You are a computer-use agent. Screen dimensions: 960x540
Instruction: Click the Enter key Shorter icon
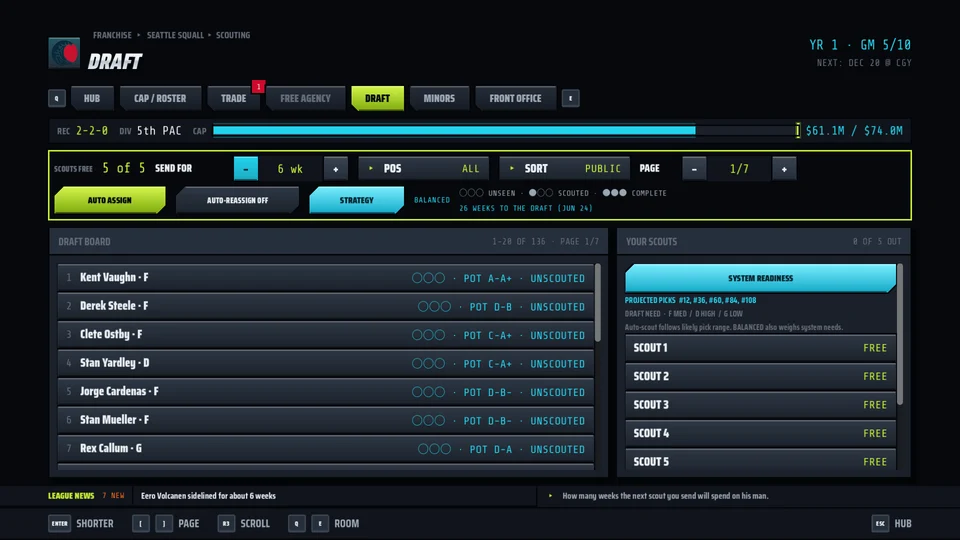pyautogui.click(x=59, y=523)
